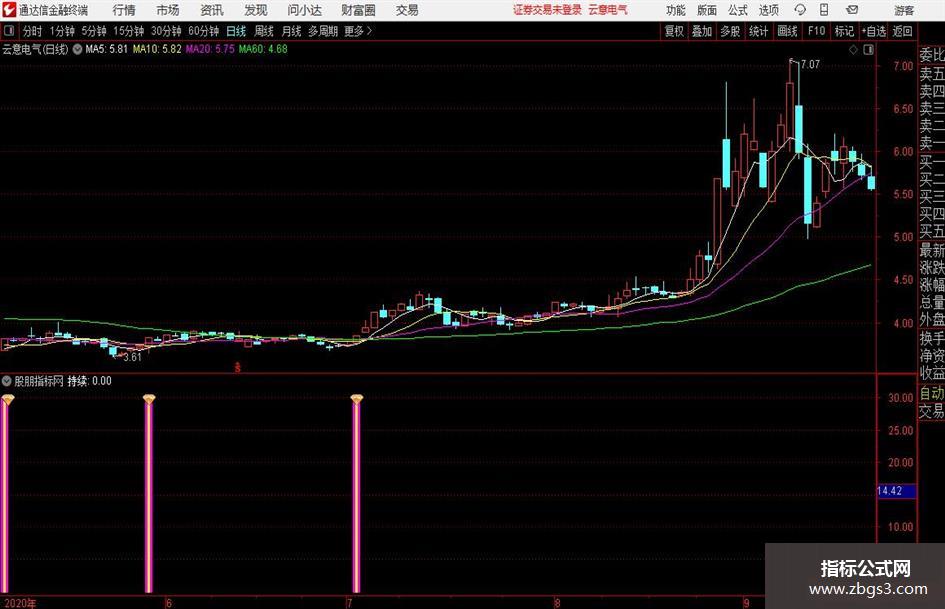Image resolution: width=945 pixels, height=609 pixels.
Task: Open the 公式 menu
Action: click(737, 10)
